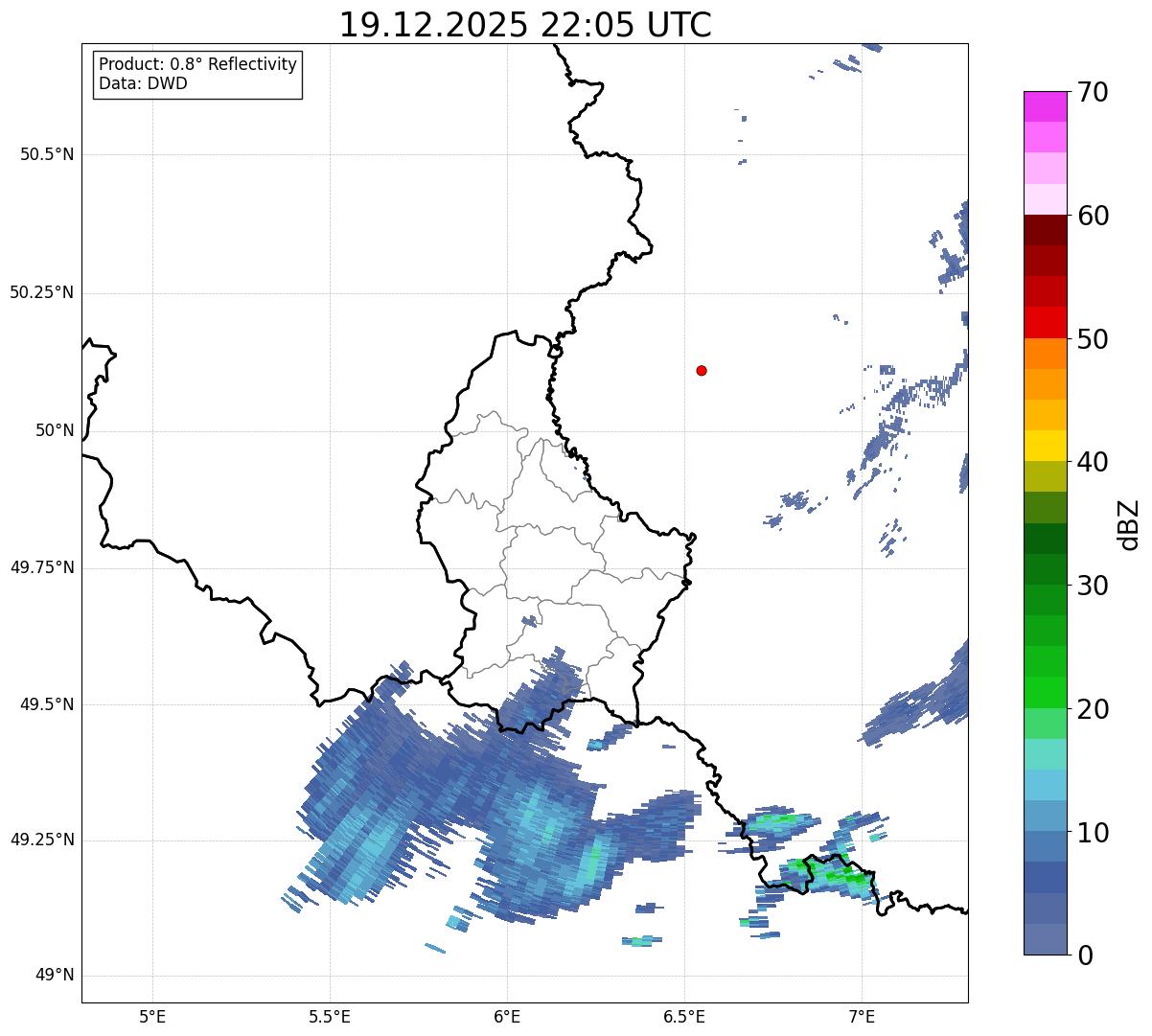The height and width of the screenshot is (1036, 1152).
Task: Click the red station marker dot
Action: pos(702,370)
